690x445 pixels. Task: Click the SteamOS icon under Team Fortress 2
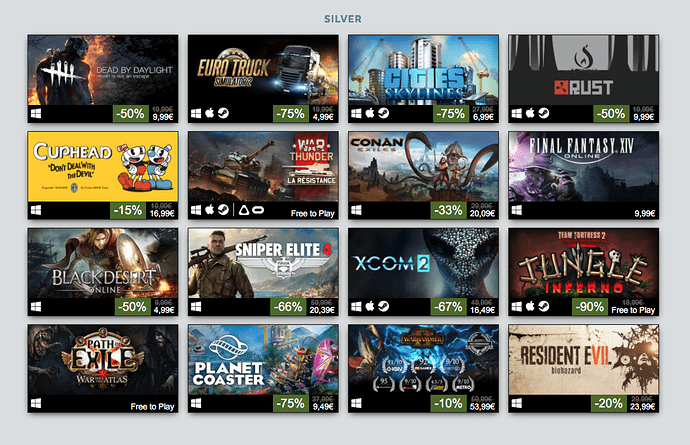(x=543, y=306)
